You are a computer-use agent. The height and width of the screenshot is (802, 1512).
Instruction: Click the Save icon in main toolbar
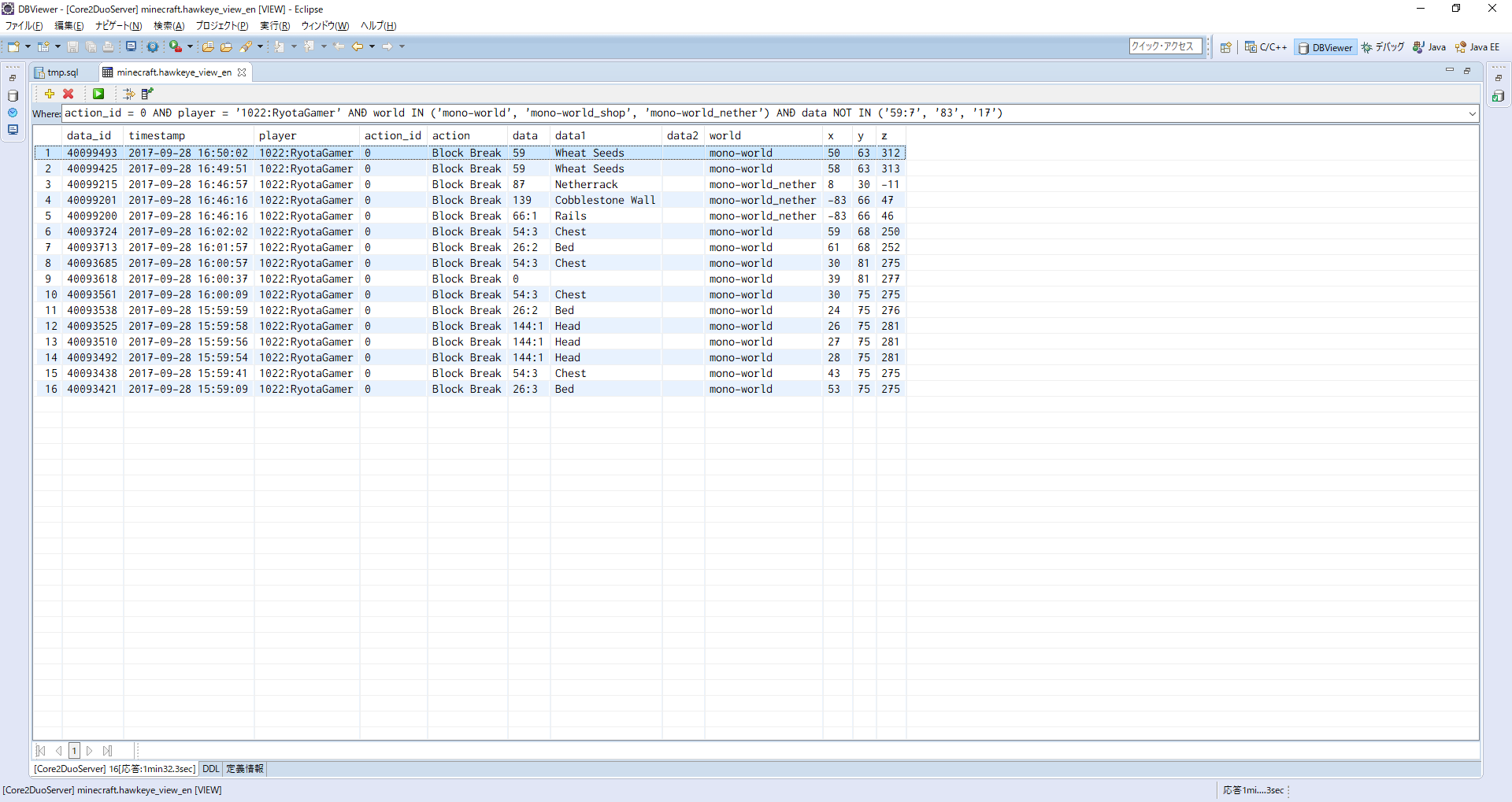click(72, 47)
